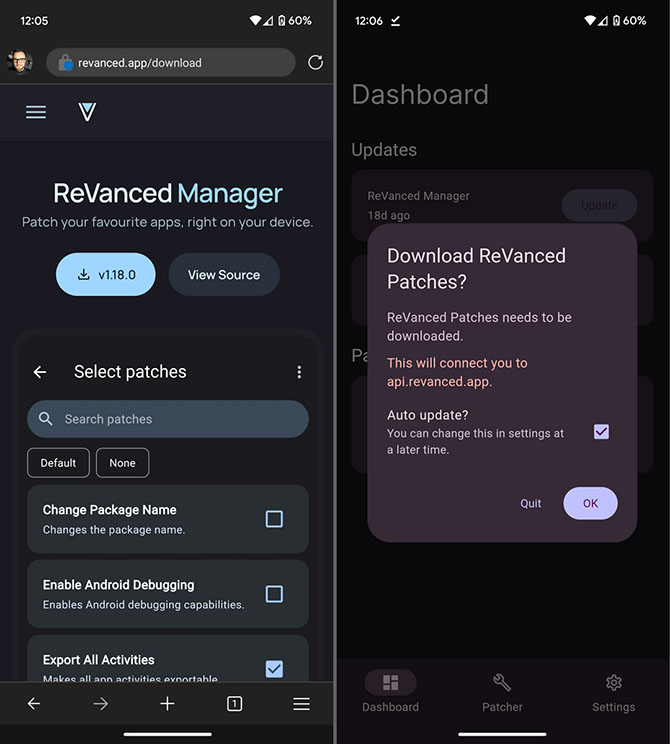Select the None patches preset

coord(122,463)
